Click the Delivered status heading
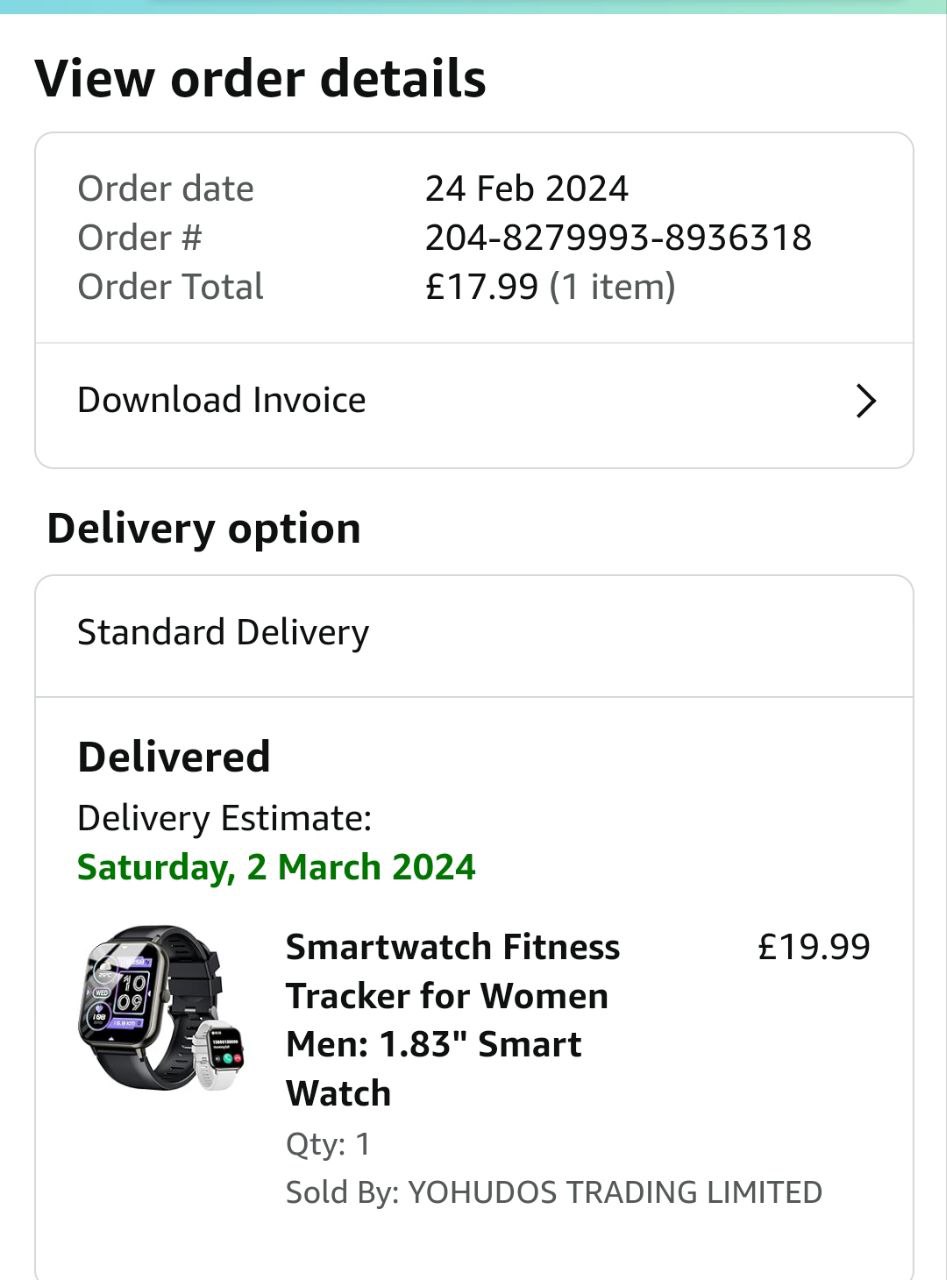 coord(174,757)
